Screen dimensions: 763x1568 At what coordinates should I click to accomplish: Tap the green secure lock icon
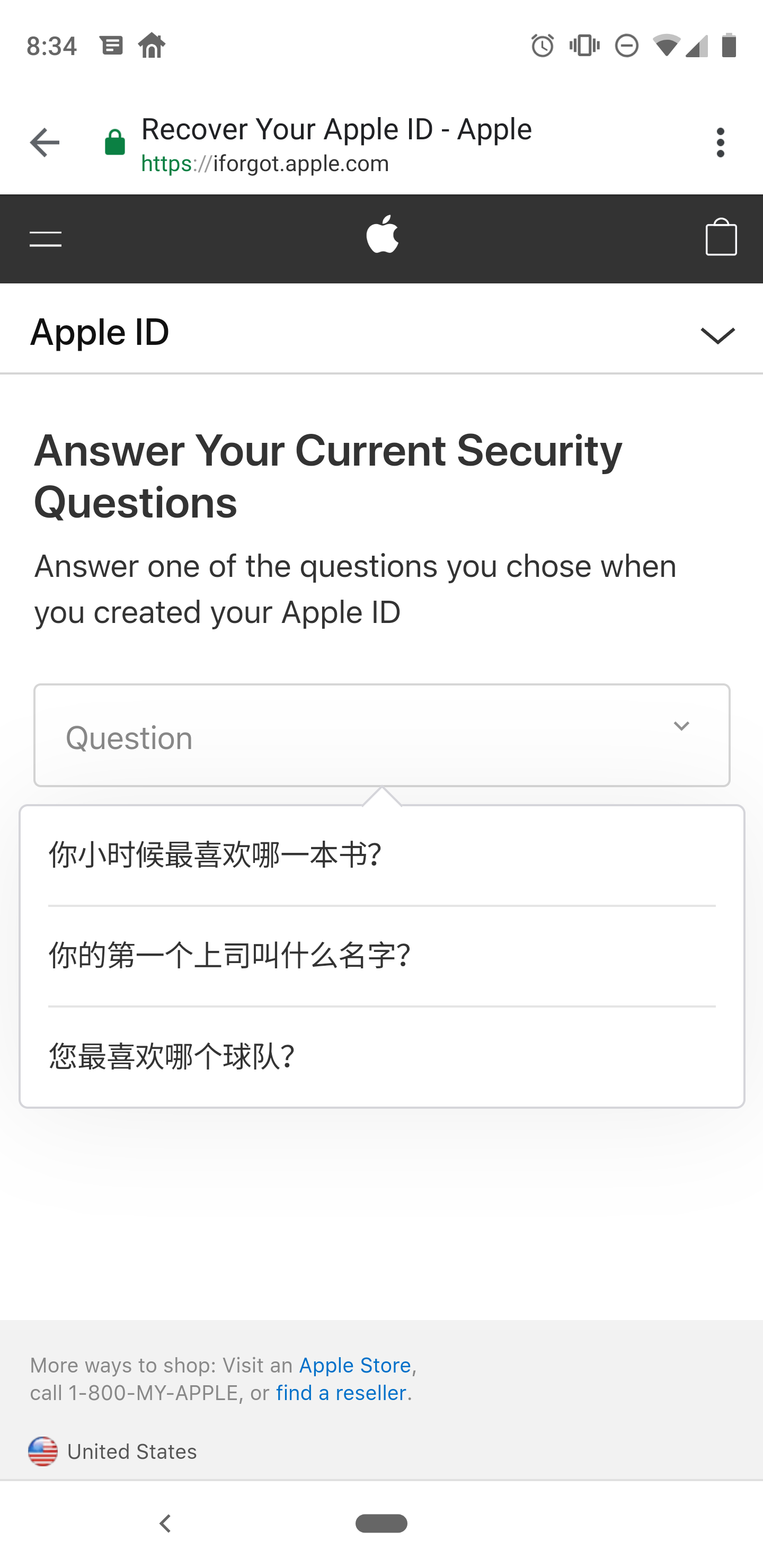(x=114, y=143)
